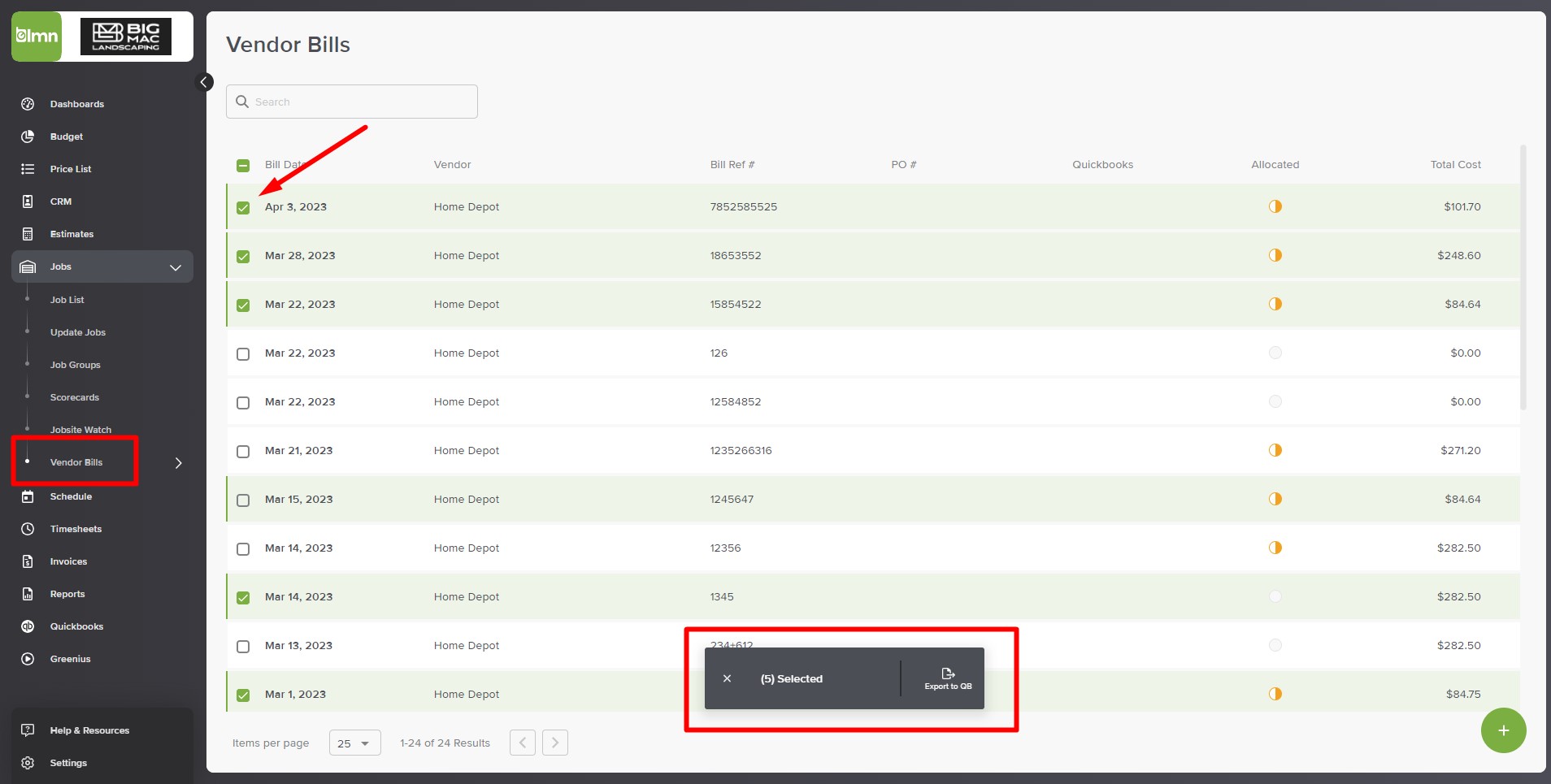Check the bill with ref 126
The width and height of the screenshot is (1551, 784).
(243, 354)
